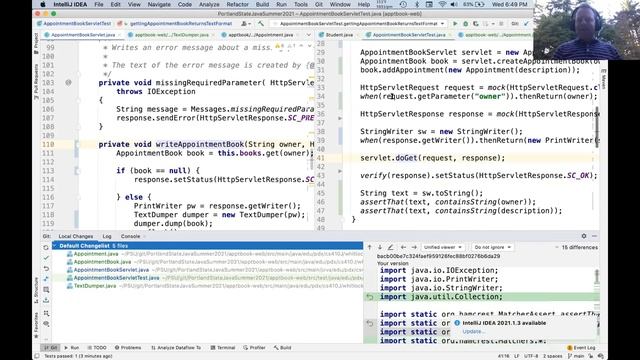640x360 pixels.
Task: Collapse the Default Changelist node
Action: pos(55,246)
